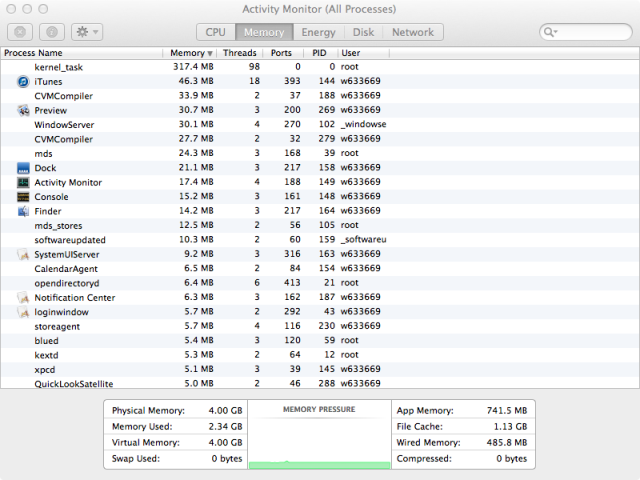Select the iTunes process name
Image resolution: width=640 pixels, height=480 pixels.
tap(48, 82)
